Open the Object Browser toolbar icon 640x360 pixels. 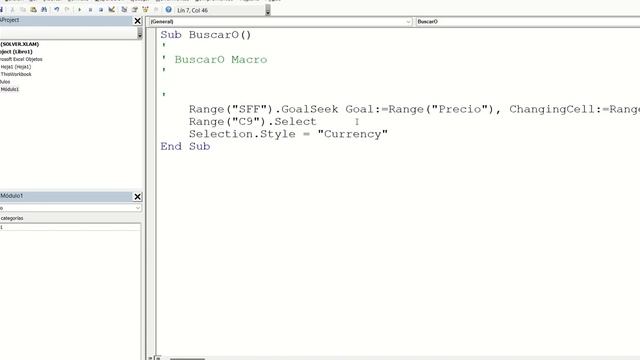[x=145, y=10]
